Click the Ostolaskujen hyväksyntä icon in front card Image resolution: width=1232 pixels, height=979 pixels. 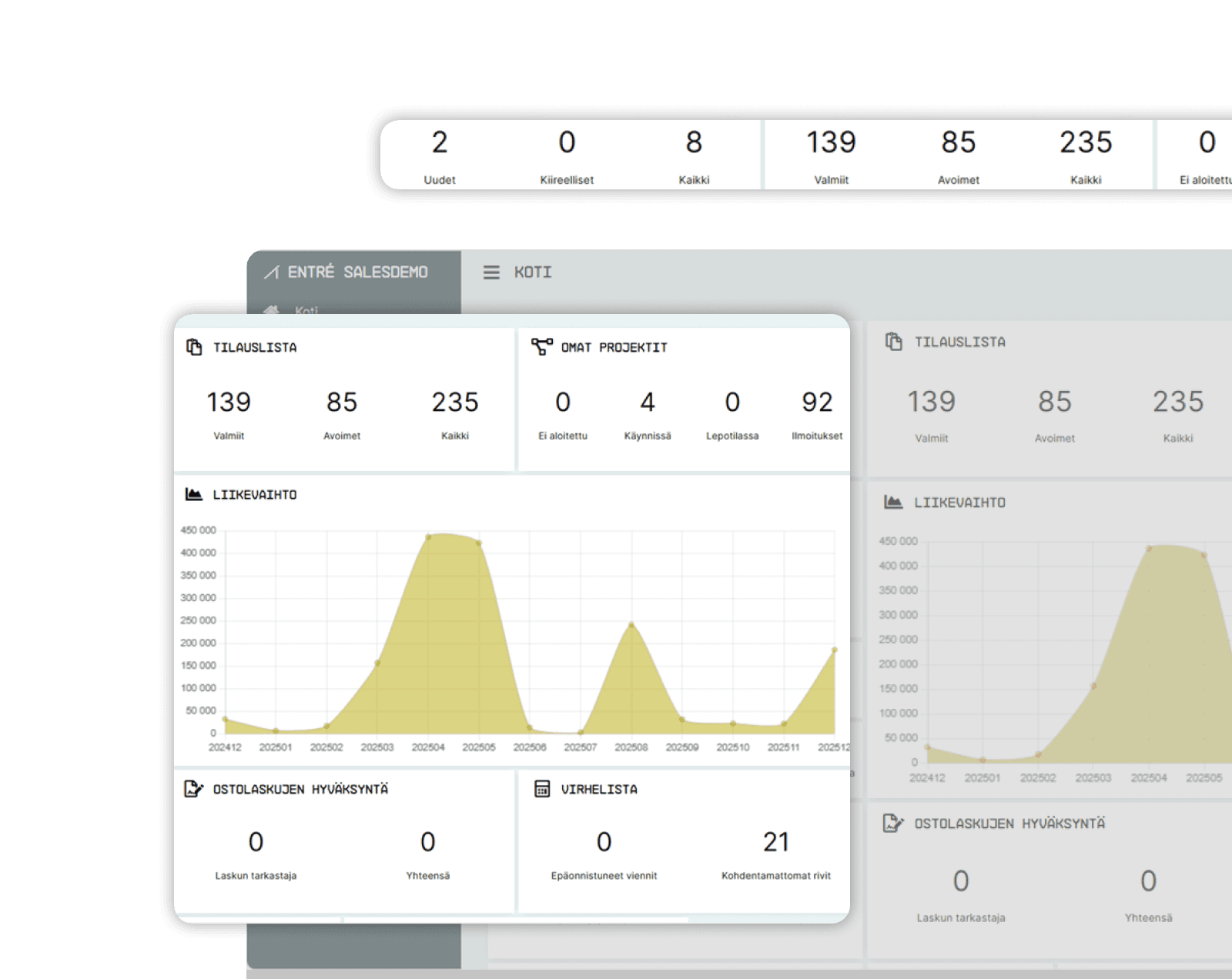[x=194, y=789]
